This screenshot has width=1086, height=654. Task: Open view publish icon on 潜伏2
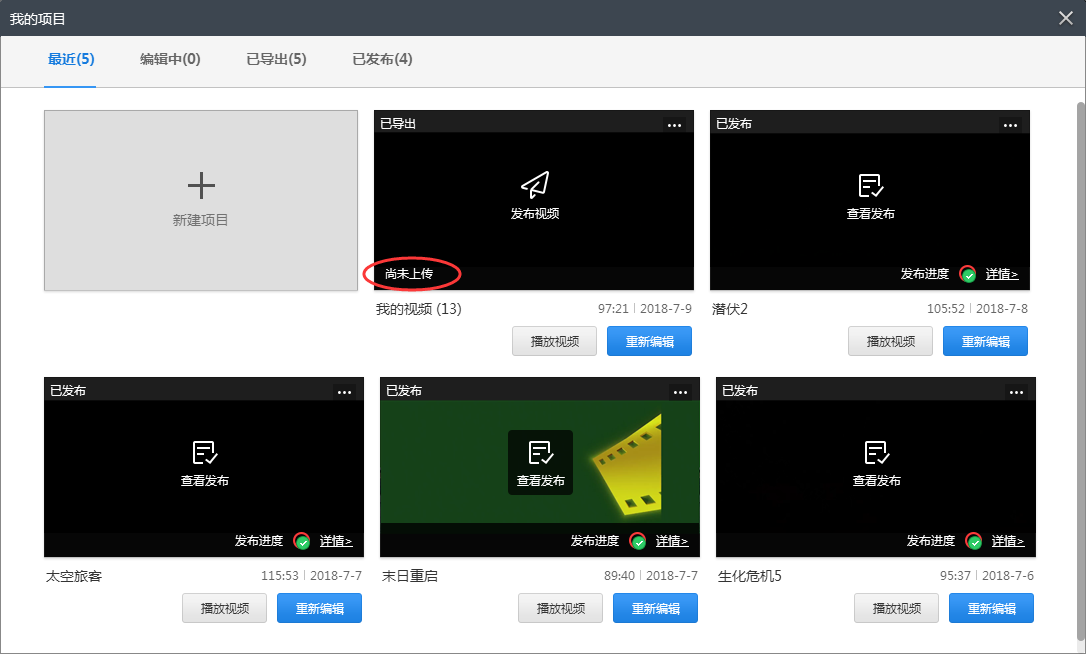(x=871, y=186)
